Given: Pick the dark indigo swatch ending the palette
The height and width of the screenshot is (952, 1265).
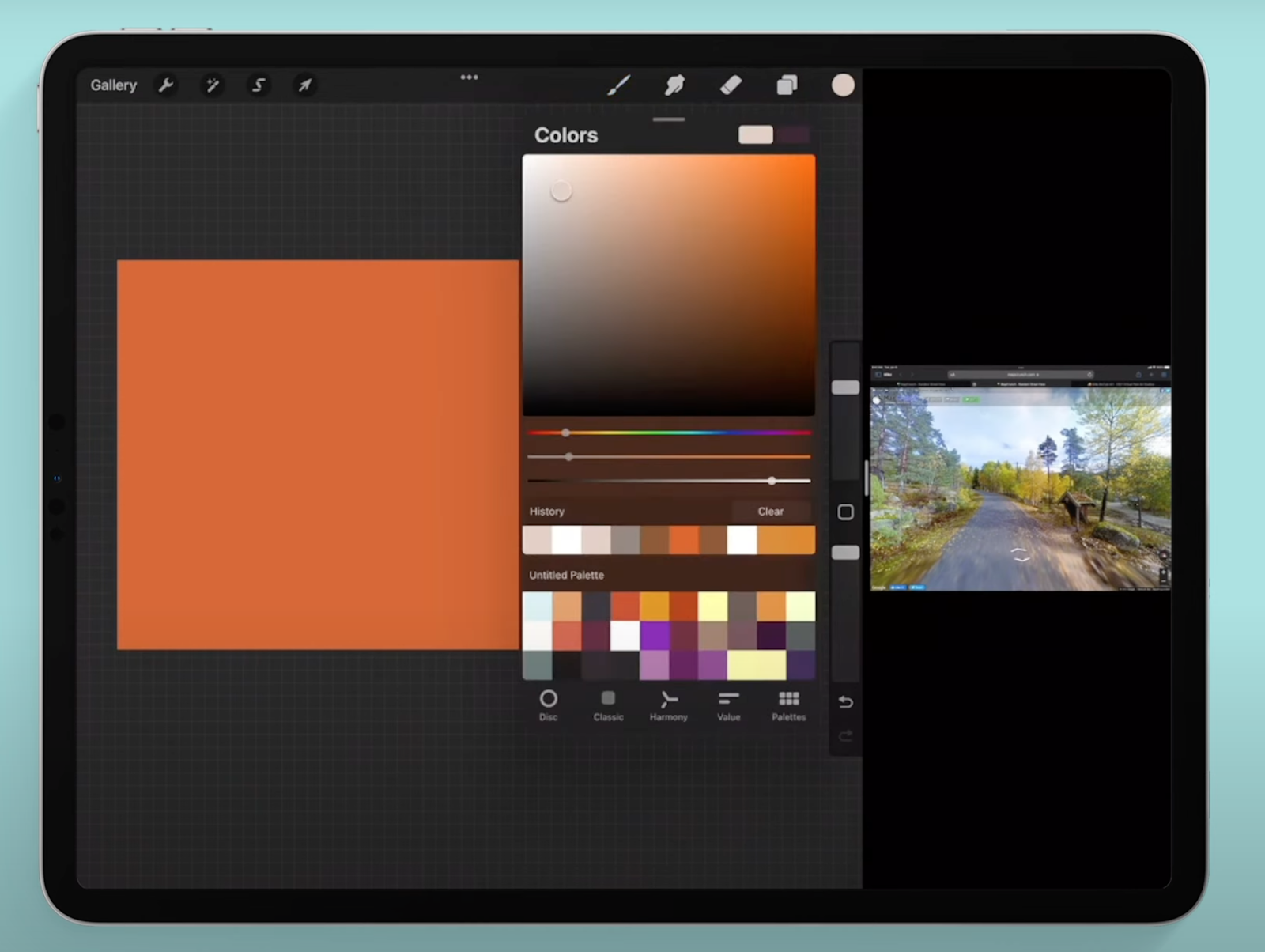Looking at the screenshot, I should point(801,665).
